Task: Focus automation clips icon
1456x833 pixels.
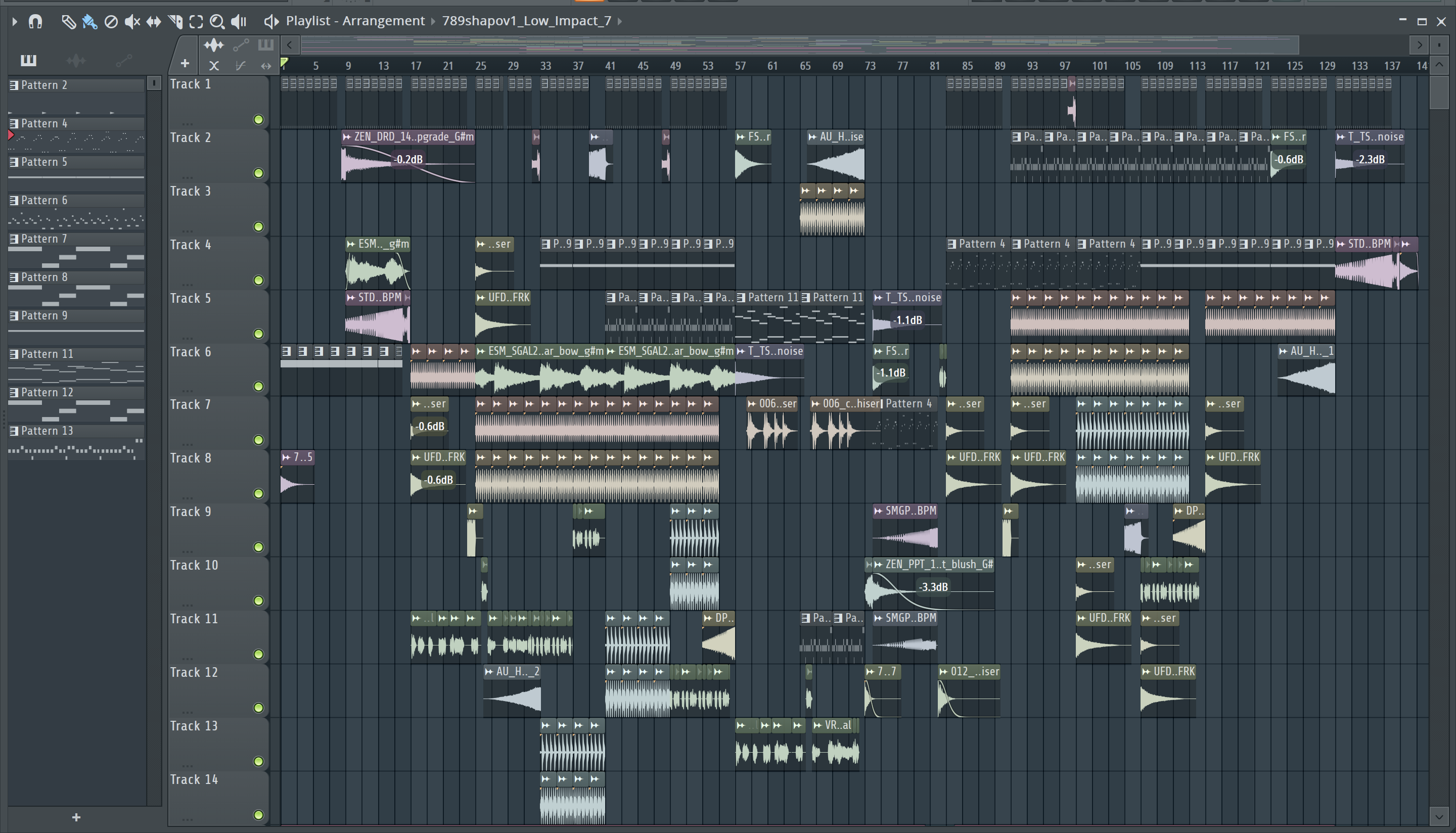Action: (x=241, y=44)
